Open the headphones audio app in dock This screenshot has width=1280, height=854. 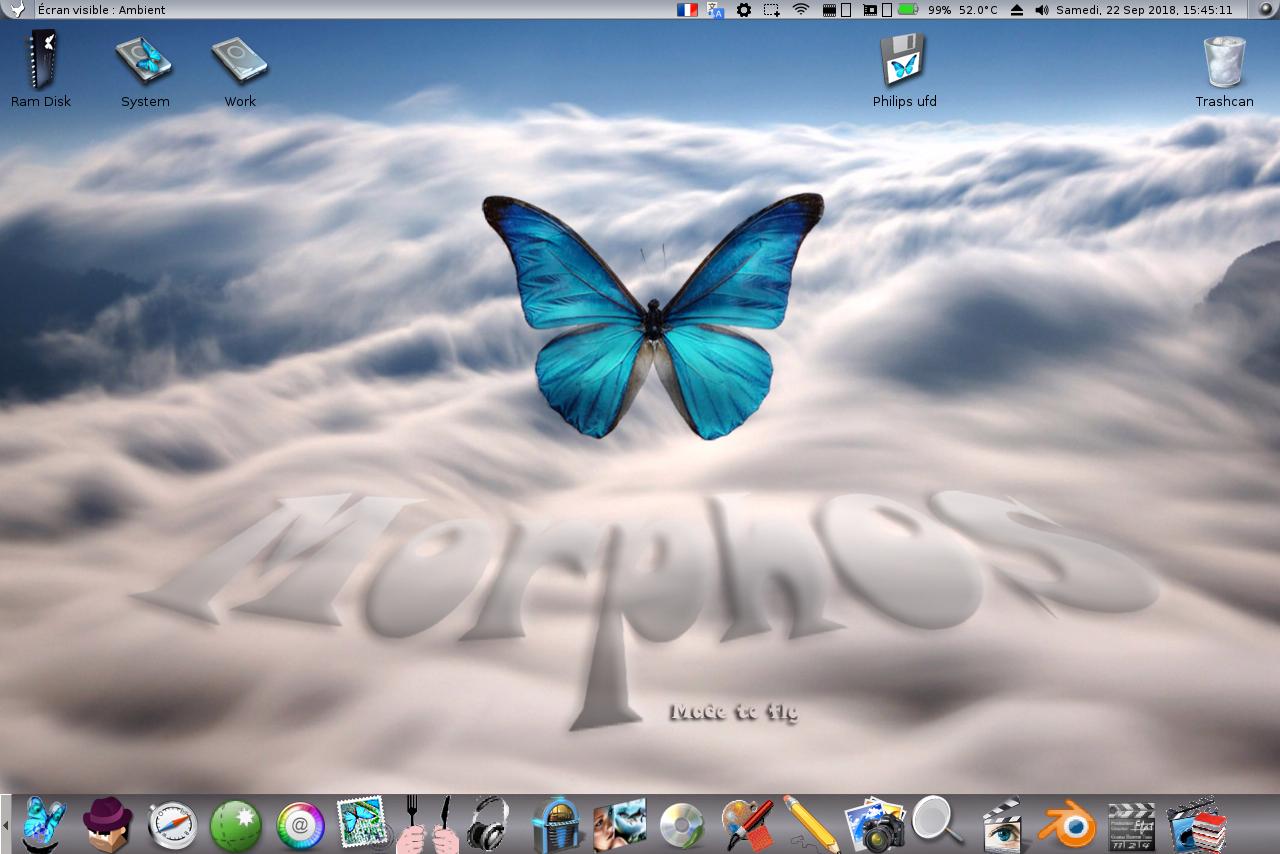tap(487, 824)
